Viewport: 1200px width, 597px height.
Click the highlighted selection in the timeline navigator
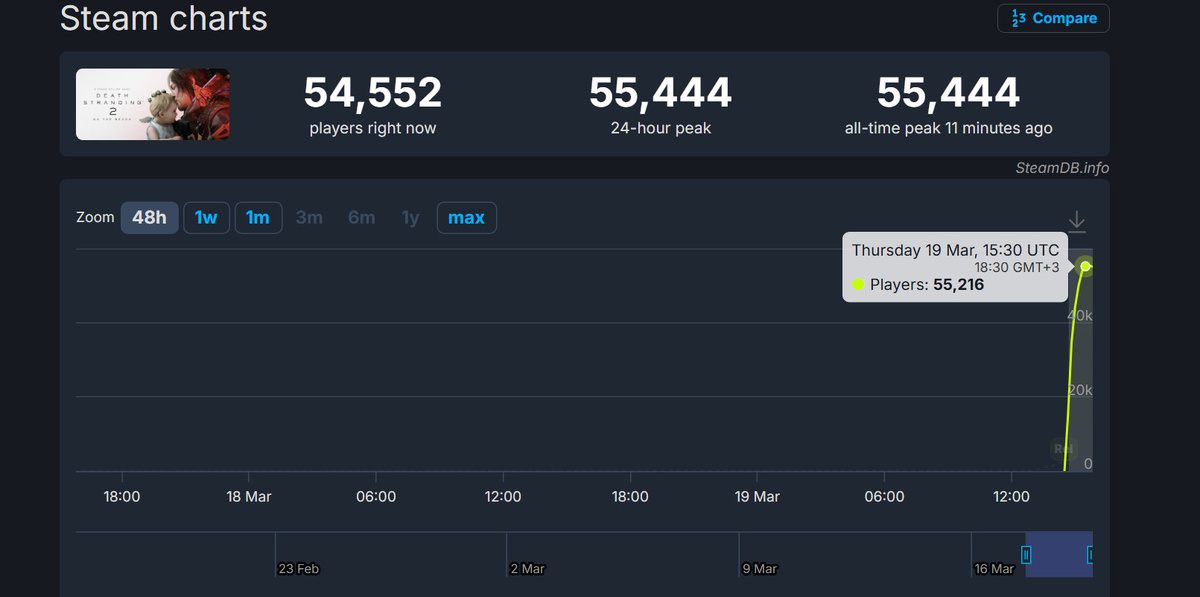(x=1059, y=554)
